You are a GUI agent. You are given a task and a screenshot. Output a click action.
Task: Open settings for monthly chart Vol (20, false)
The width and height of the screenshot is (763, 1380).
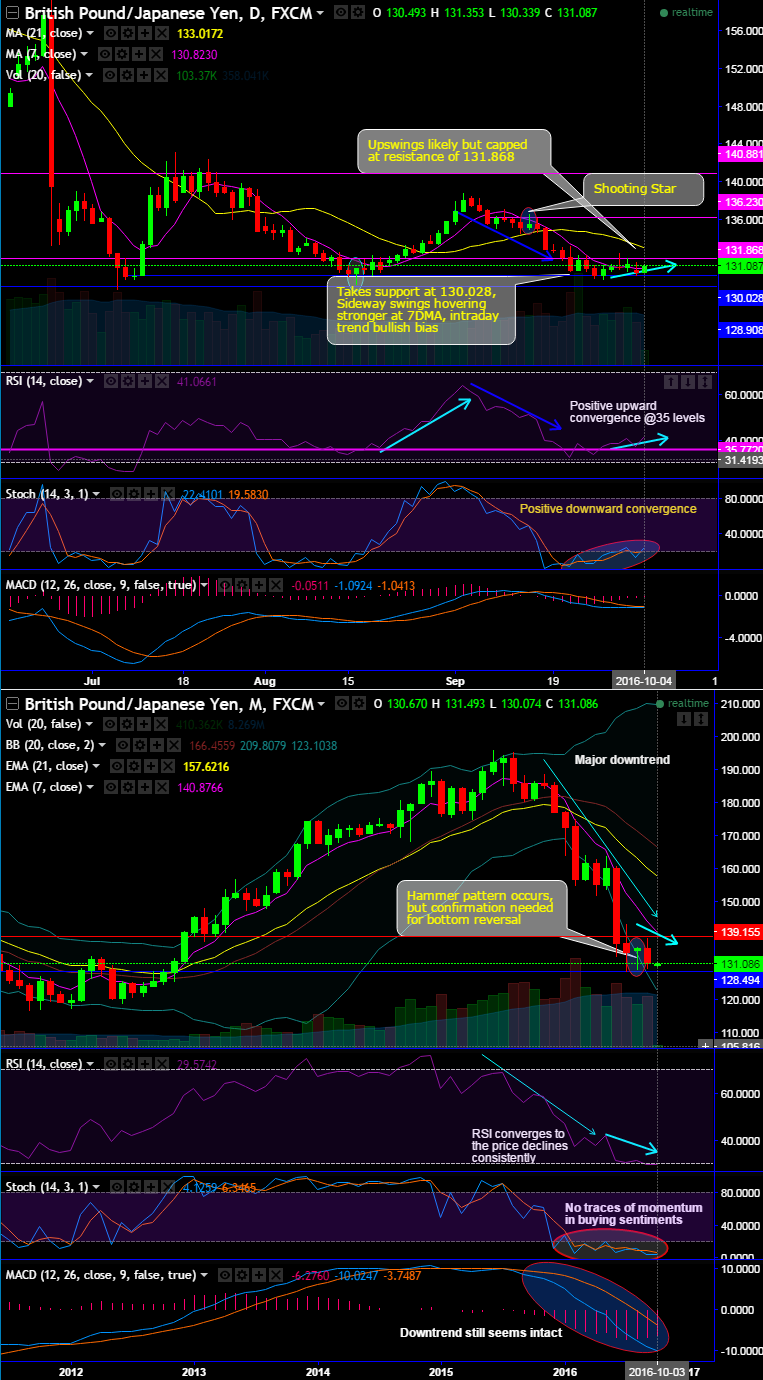tap(128, 724)
